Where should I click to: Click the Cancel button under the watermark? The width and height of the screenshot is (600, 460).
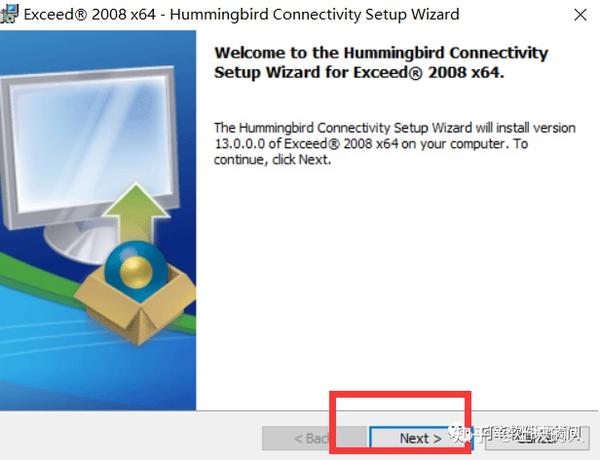537,438
